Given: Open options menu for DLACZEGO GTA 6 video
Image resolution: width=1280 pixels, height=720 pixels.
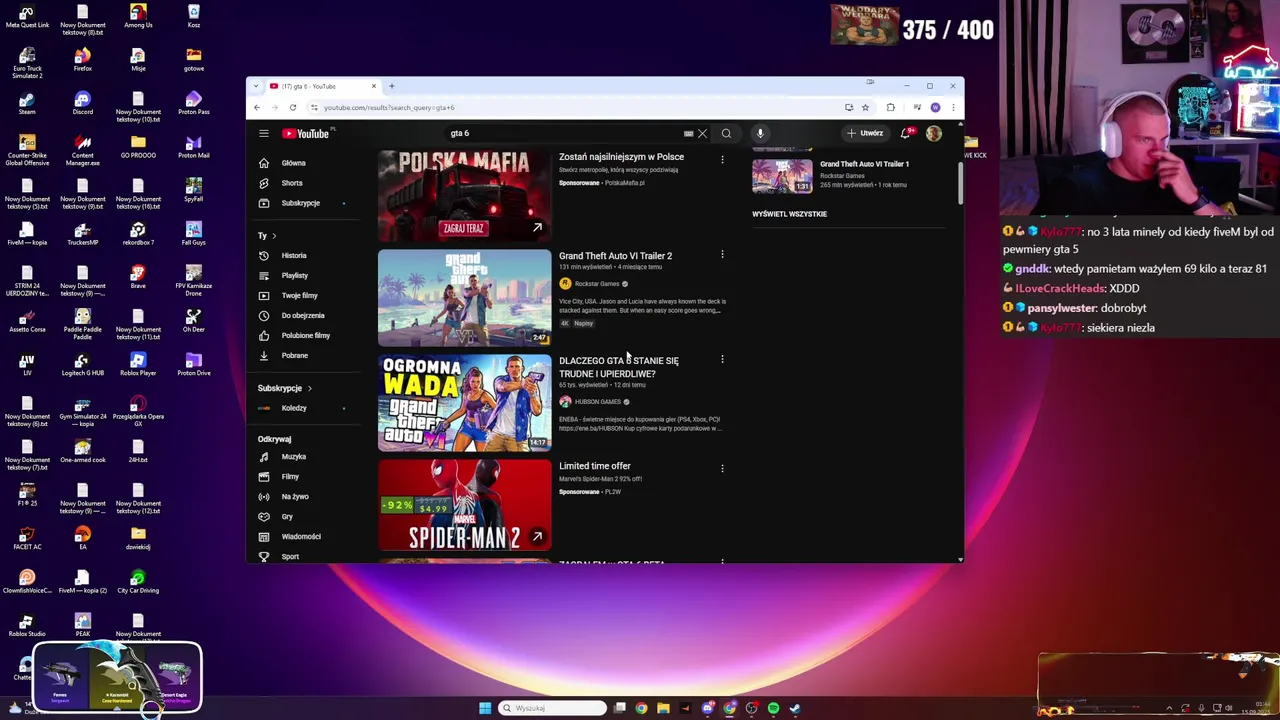Looking at the screenshot, I should 722,360.
